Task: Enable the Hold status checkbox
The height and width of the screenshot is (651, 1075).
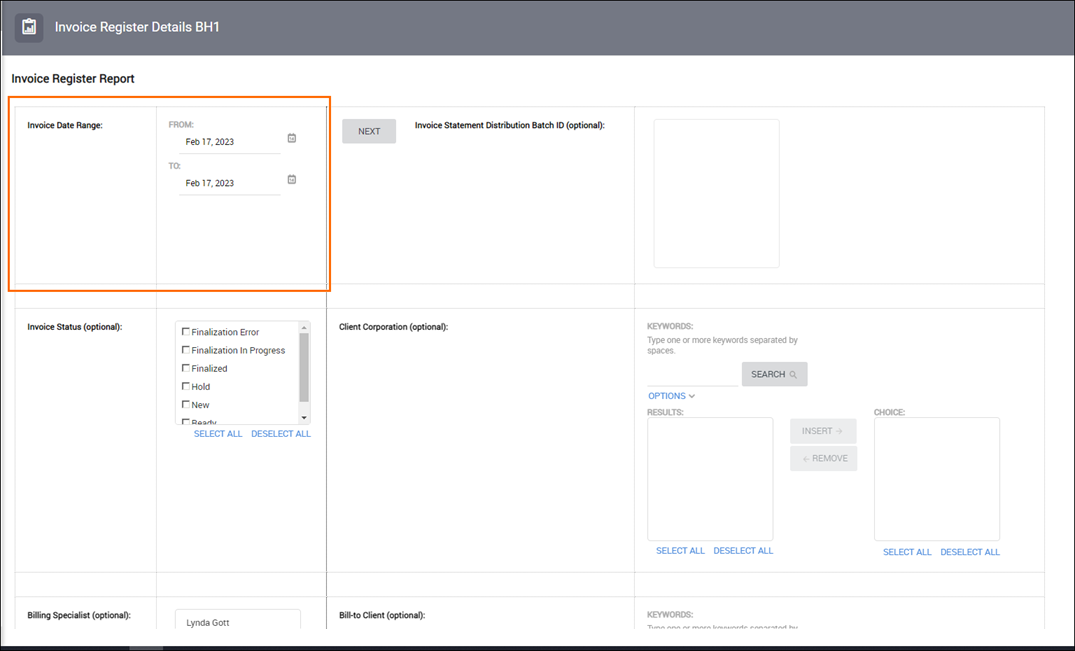Action: tap(185, 386)
